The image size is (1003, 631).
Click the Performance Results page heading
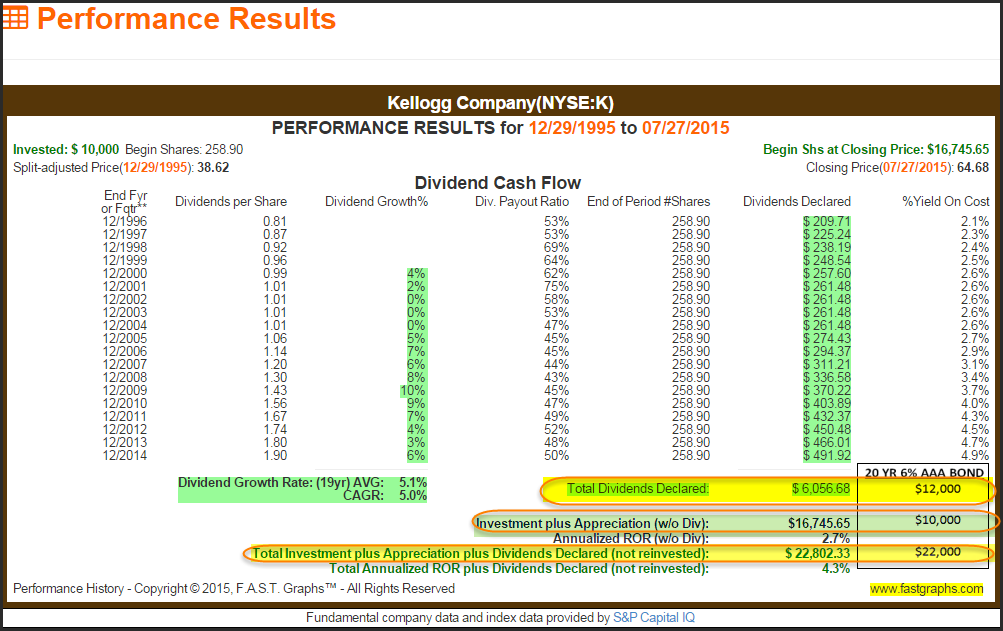coord(187,18)
